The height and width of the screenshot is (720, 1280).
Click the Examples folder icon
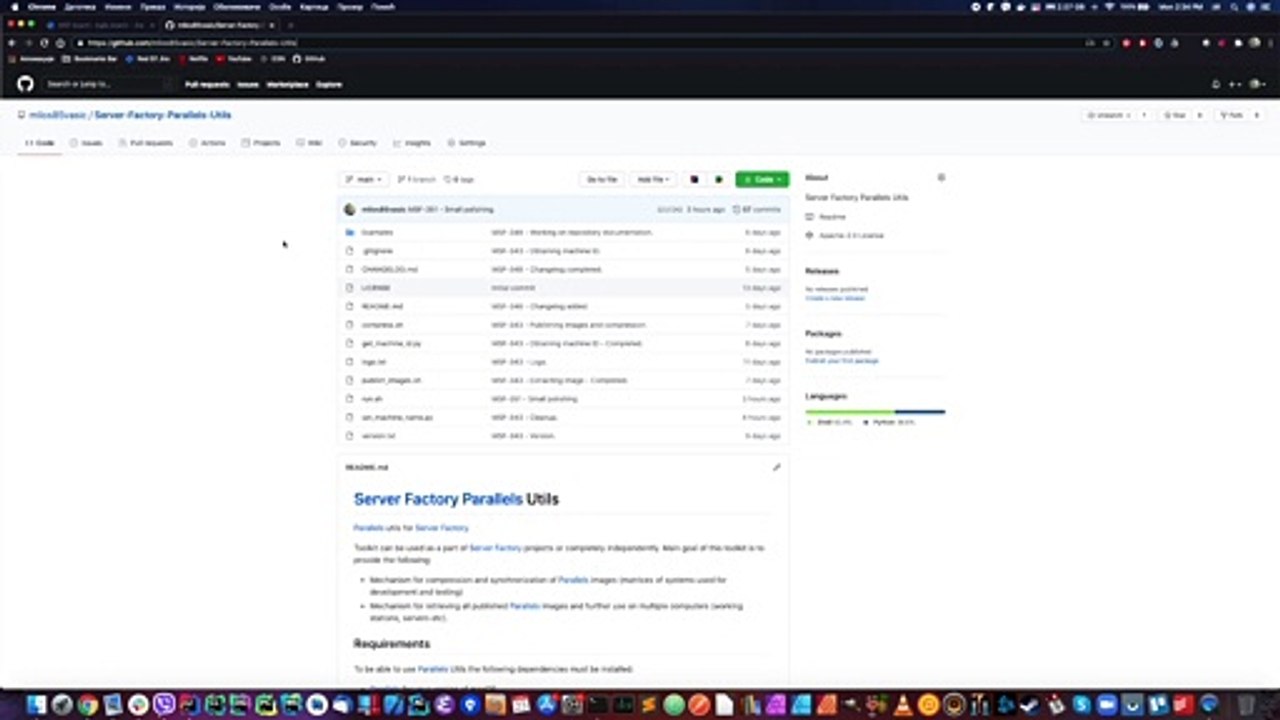tap(350, 233)
